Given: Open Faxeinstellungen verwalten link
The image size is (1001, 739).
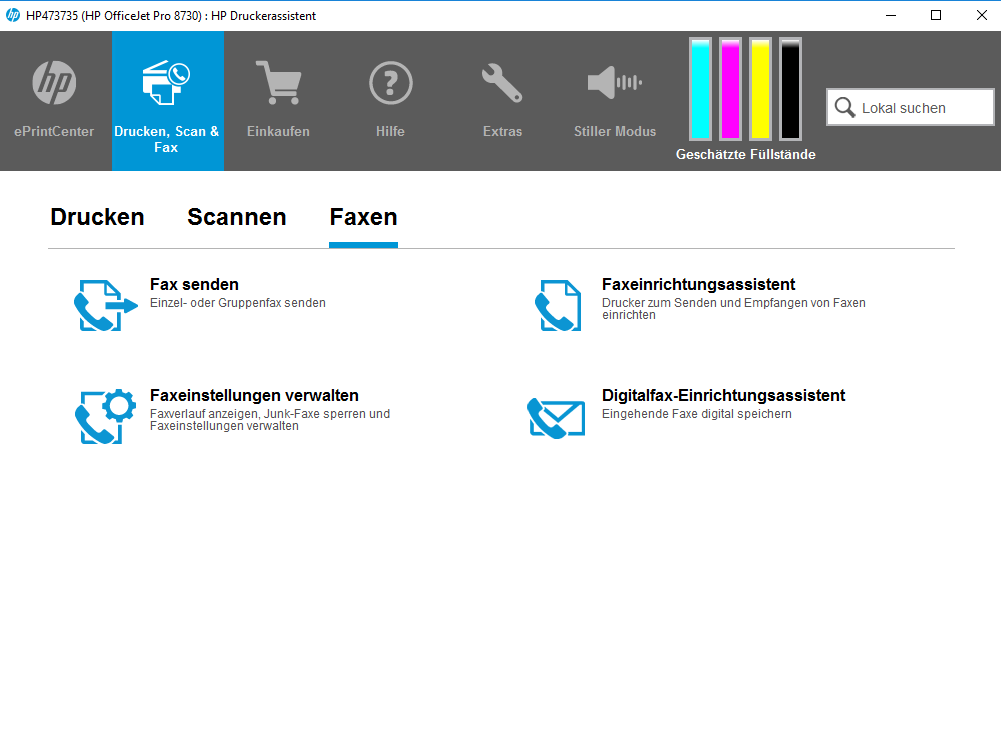Looking at the screenshot, I should click(254, 396).
